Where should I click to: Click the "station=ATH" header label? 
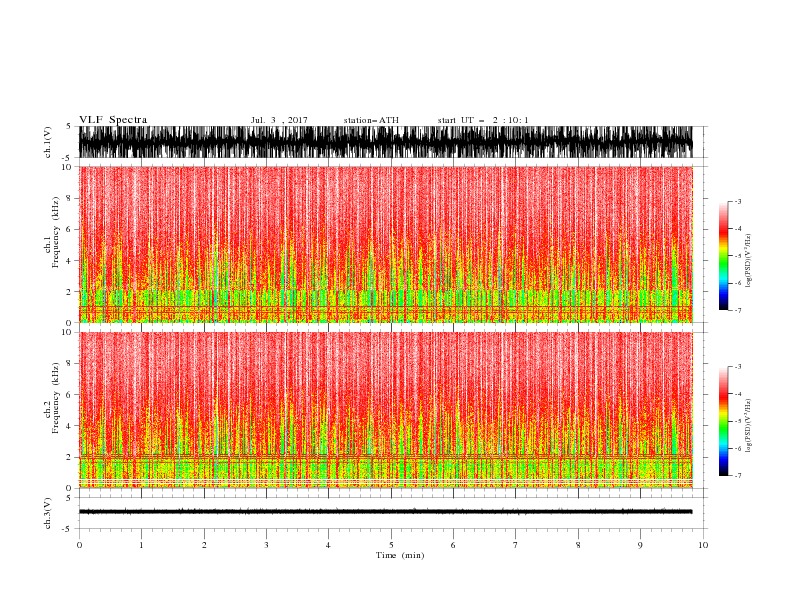(x=371, y=120)
